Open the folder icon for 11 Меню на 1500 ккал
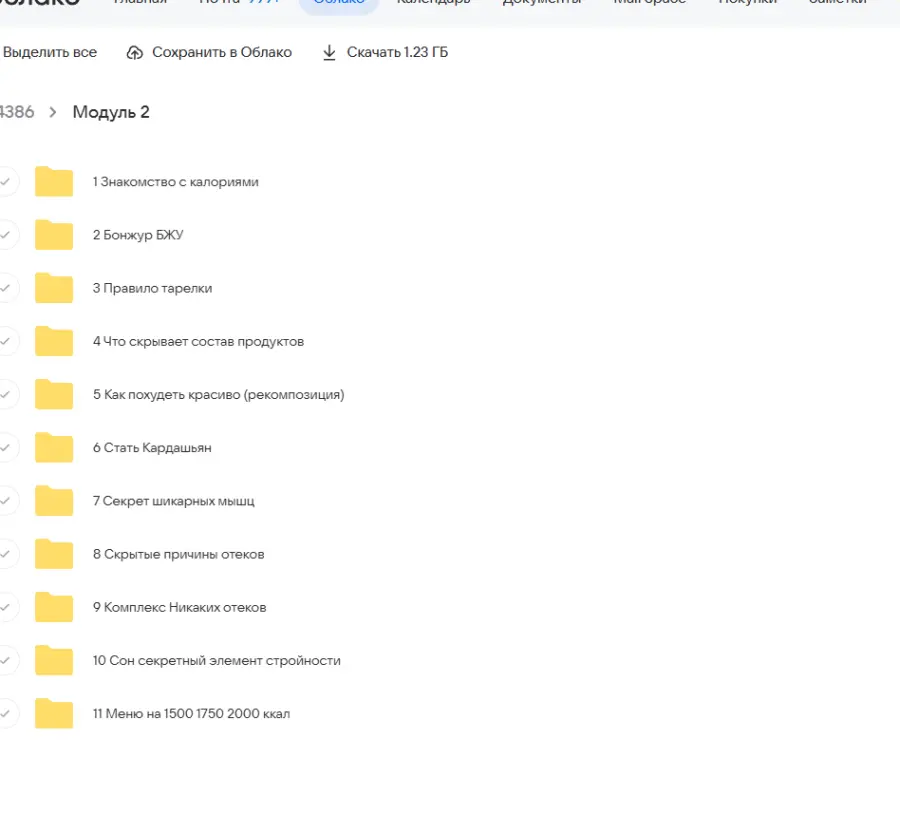Image resolution: width=900 pixels, height=815 pixels. coord(54,714)
